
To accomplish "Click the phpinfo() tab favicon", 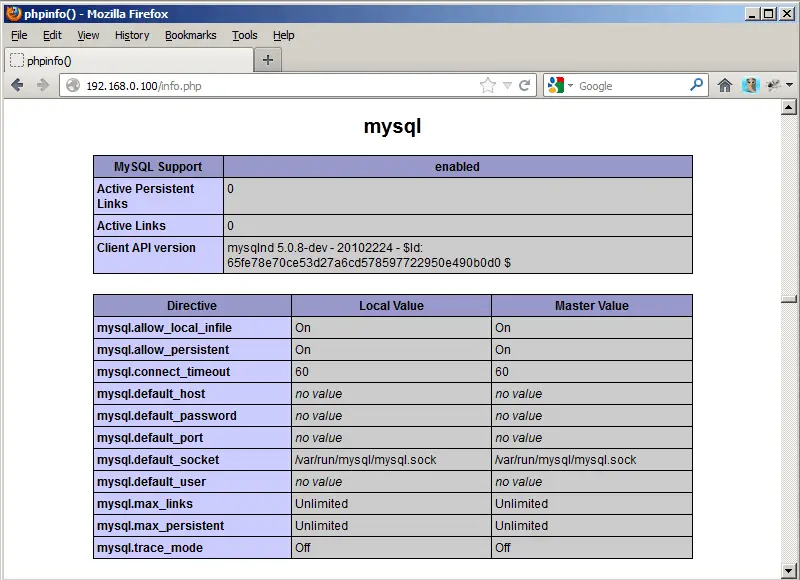I will 17,60.
